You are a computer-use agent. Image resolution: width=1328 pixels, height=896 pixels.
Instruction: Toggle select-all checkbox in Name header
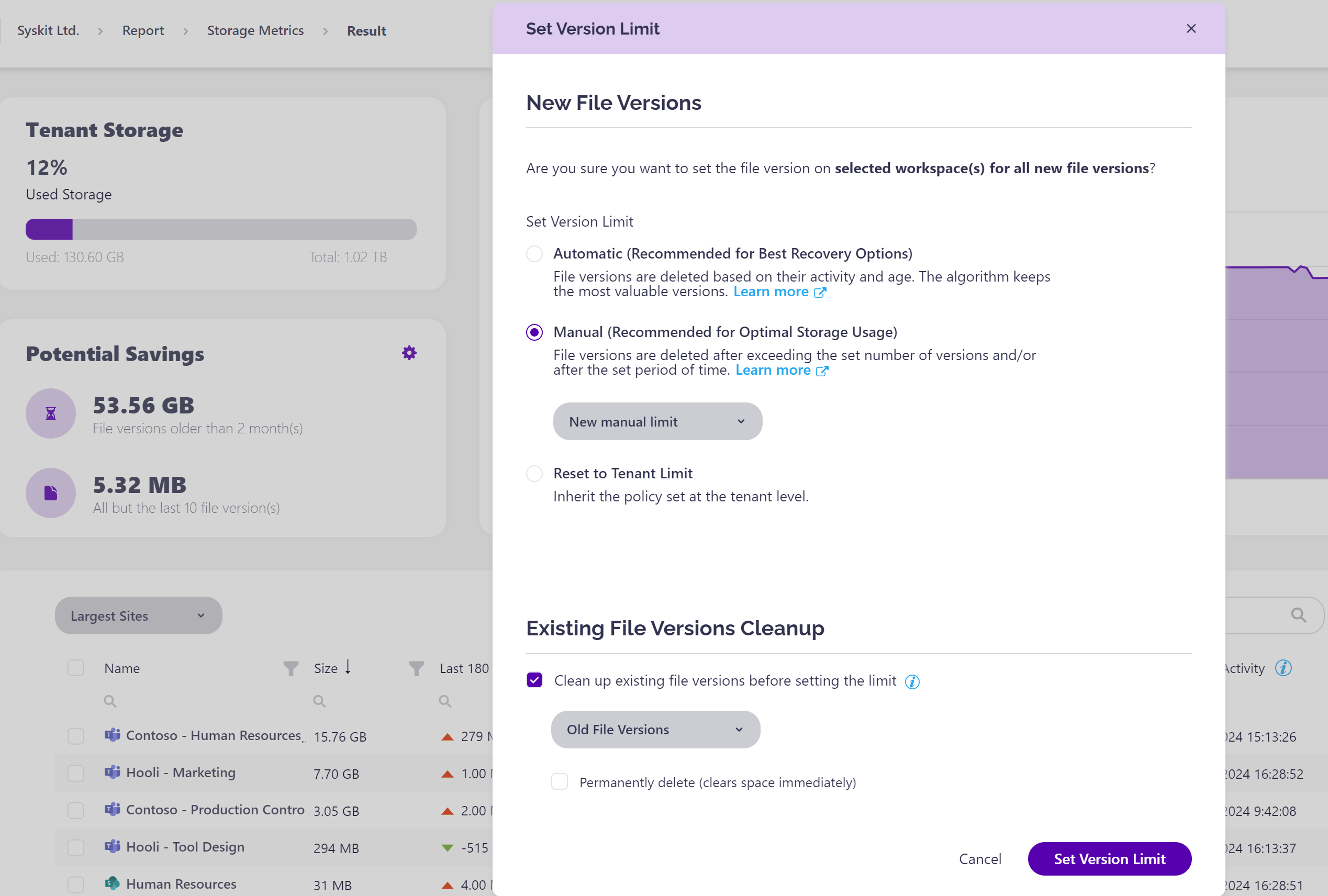76,668
